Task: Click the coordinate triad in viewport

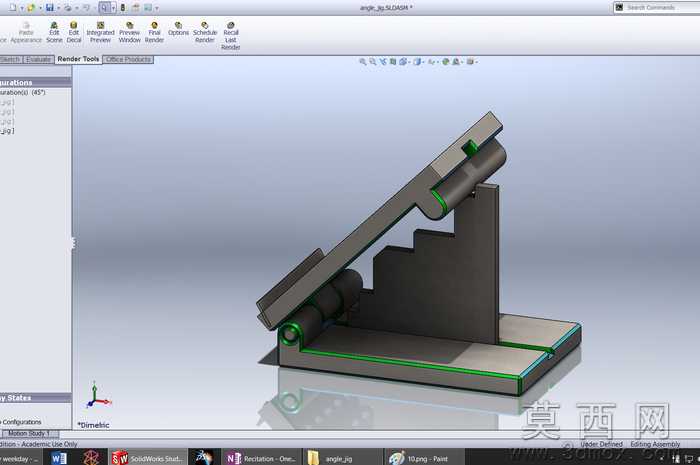Action: point(97,395)
